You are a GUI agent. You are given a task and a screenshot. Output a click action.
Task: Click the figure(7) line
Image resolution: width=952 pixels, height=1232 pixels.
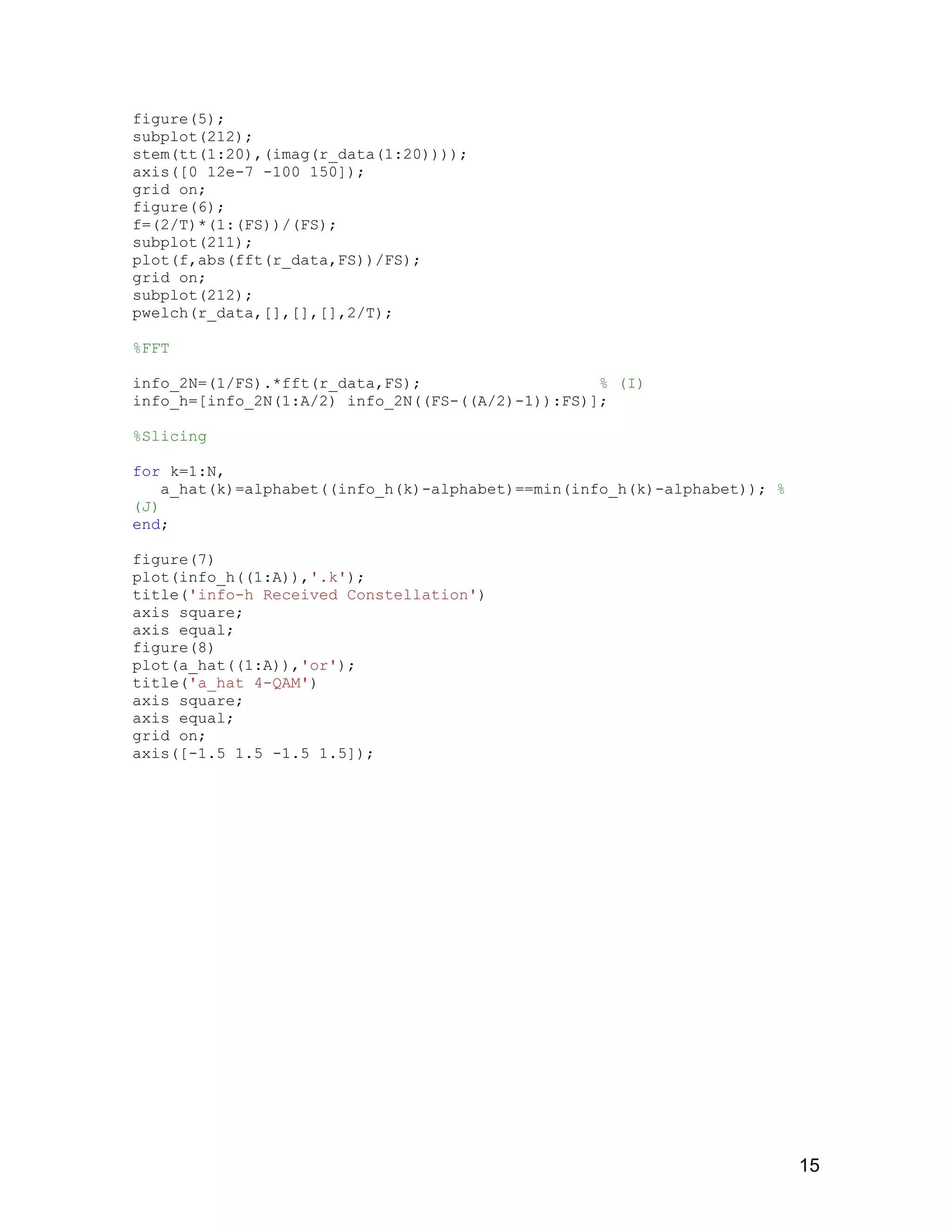tap(173, 560)
